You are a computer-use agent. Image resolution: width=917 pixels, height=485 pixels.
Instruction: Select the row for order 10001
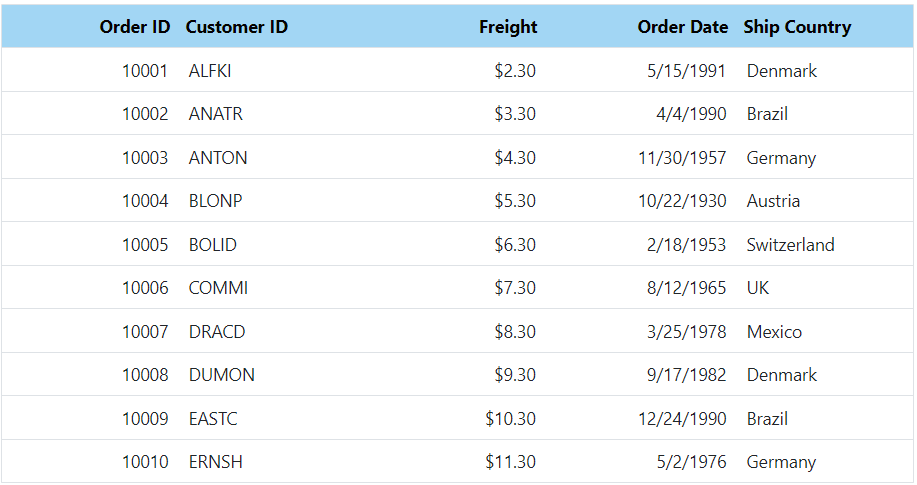tap(457, 70)
